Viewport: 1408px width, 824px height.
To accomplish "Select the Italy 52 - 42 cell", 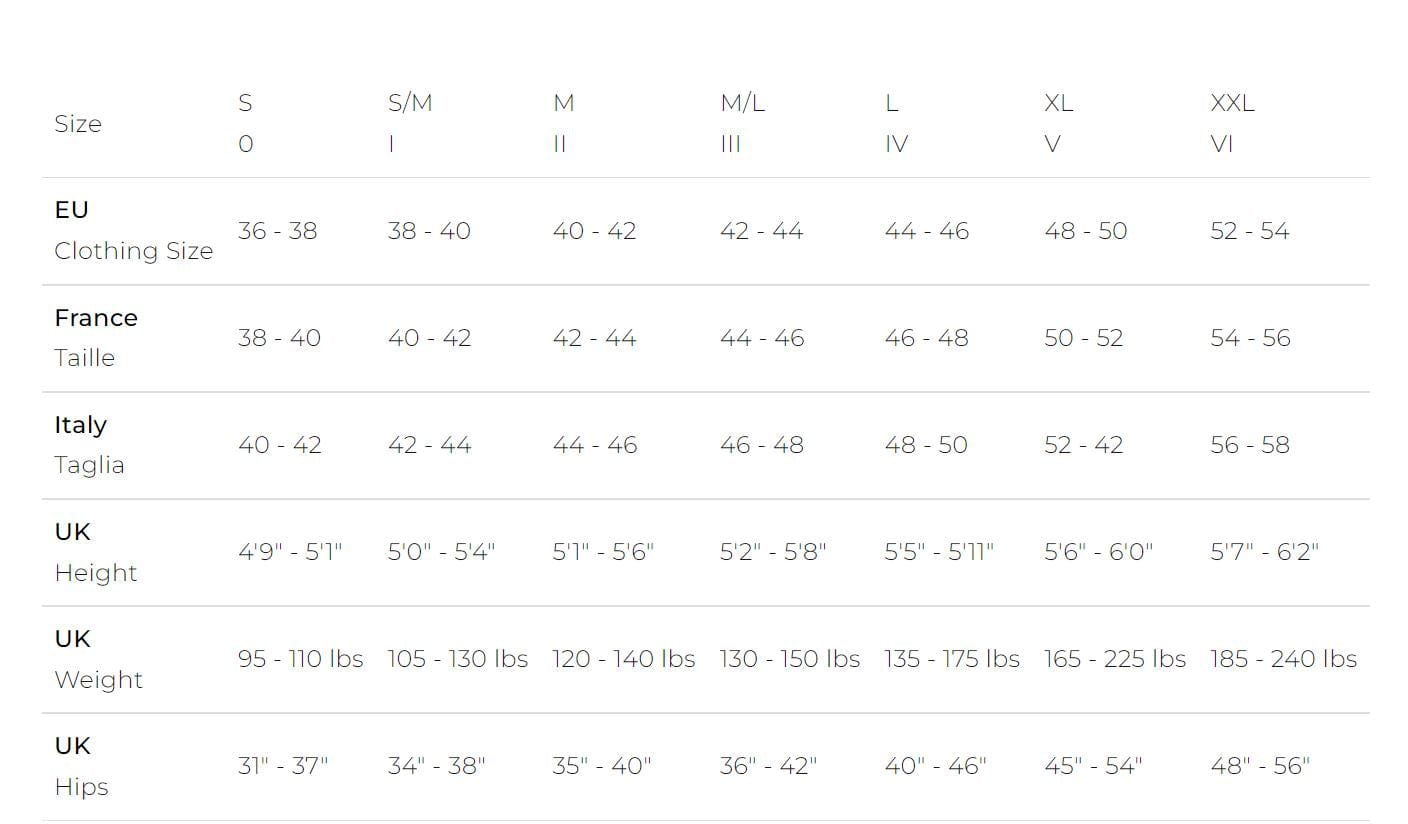I will coord(1083,445).
